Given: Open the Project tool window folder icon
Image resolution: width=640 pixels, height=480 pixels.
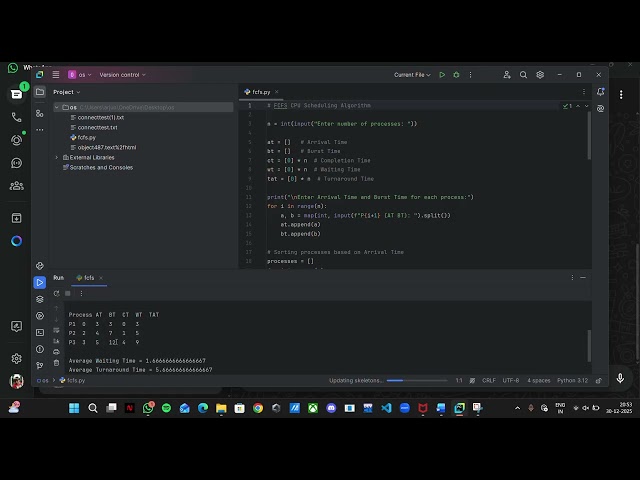Looking at the screenshot, I should (x=40, y=92).
